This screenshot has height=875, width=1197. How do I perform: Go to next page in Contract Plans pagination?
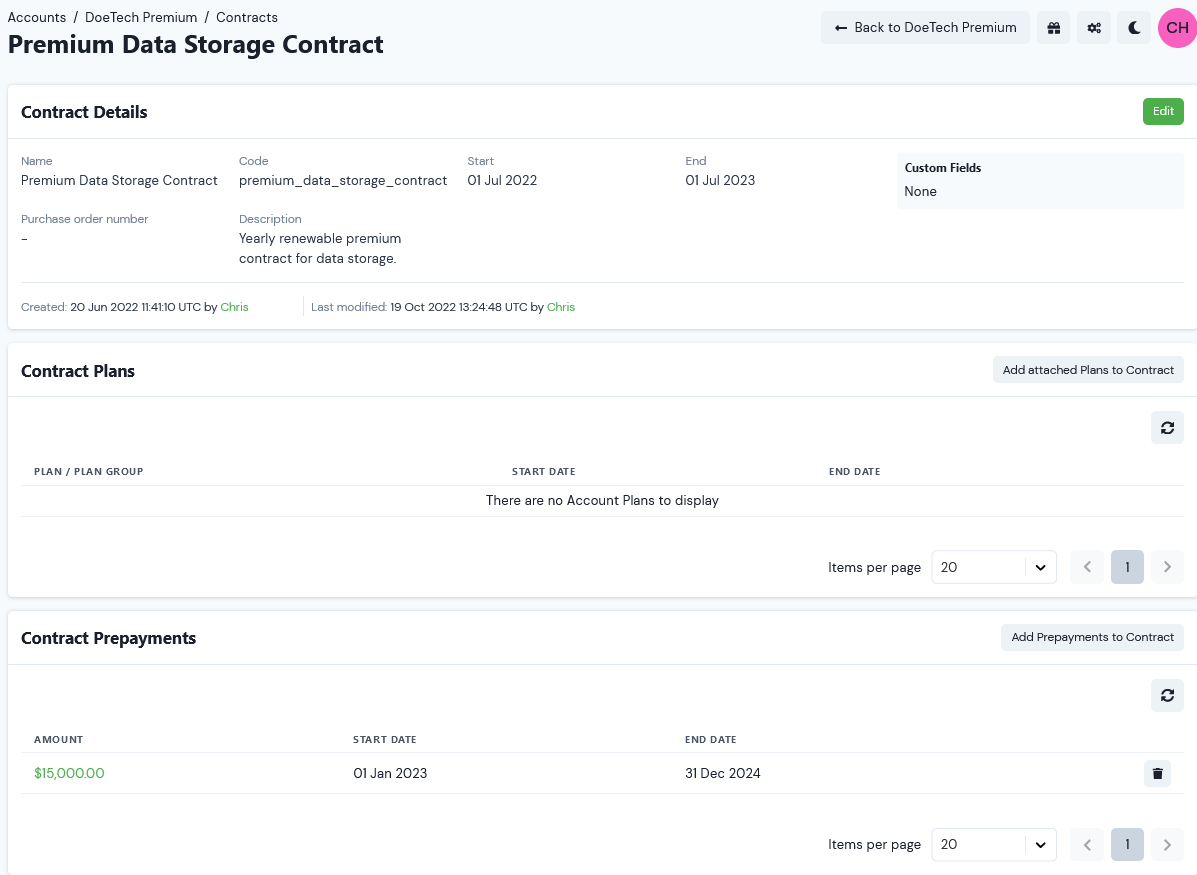click(x=1166, y=567)
